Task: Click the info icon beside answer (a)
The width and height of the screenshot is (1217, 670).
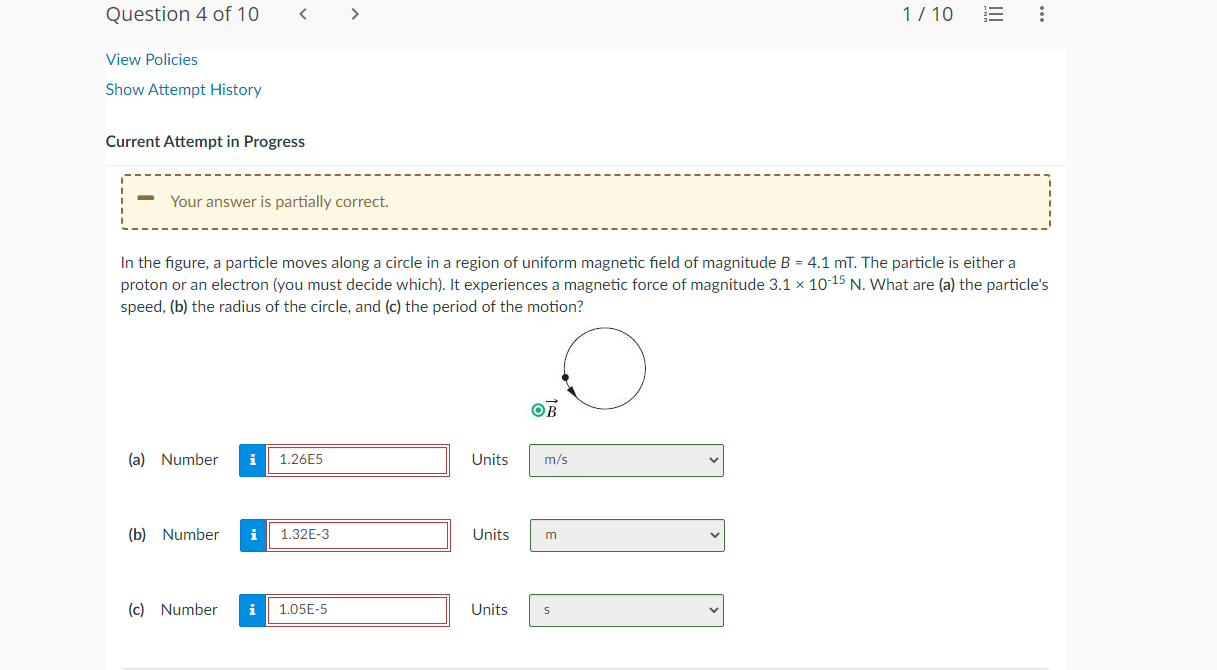Action: (253, 460)
